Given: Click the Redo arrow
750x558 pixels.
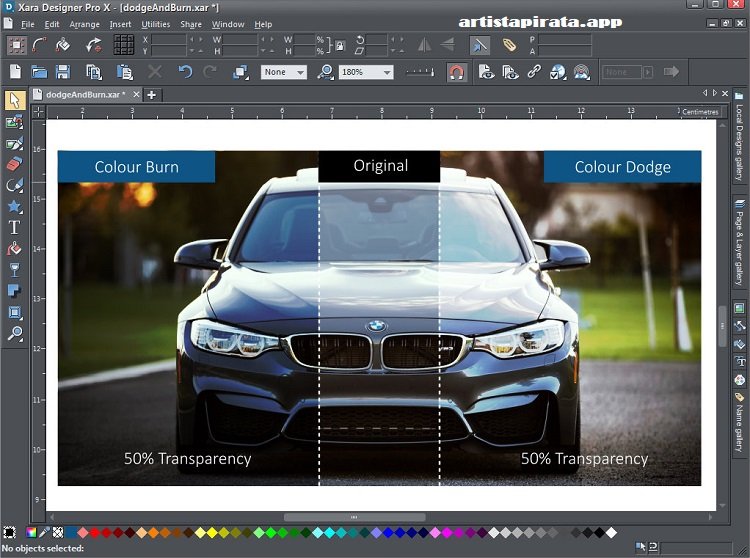Looking at the screenshot, I should click(210, 72).
